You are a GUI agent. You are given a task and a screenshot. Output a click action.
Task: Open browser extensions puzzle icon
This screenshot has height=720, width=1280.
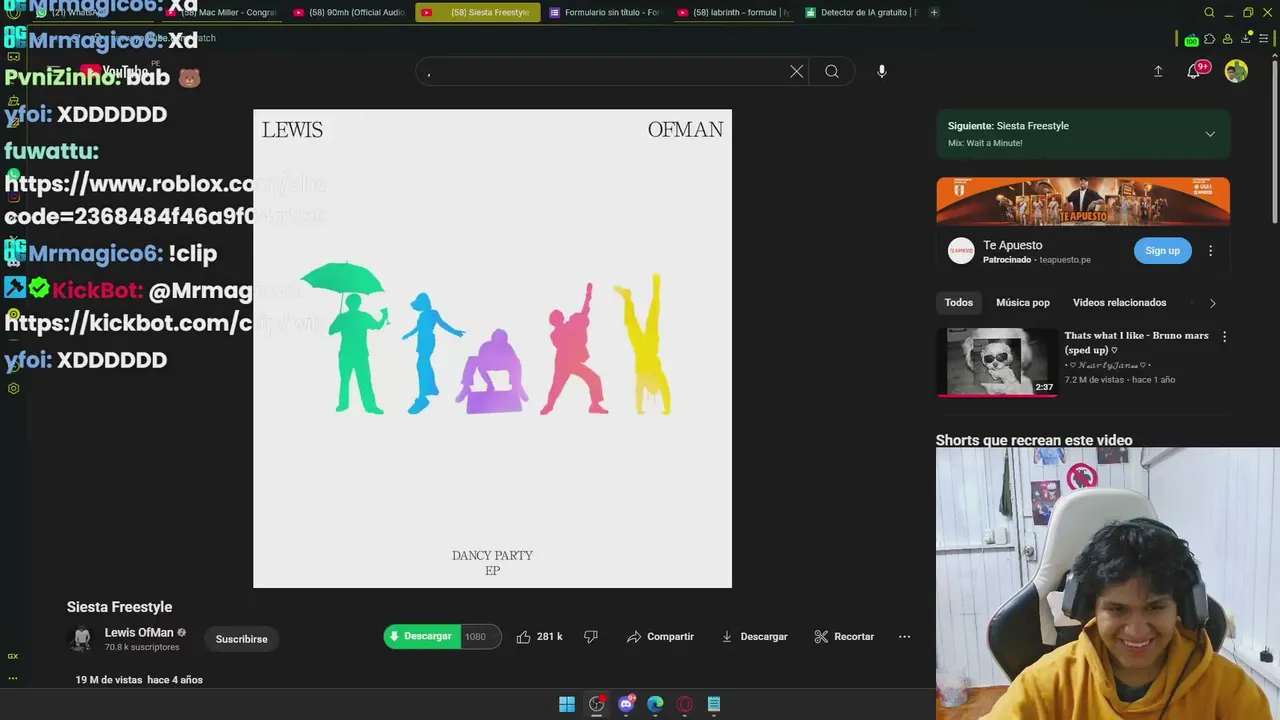pyautogui.click(x=1210, y=39)
